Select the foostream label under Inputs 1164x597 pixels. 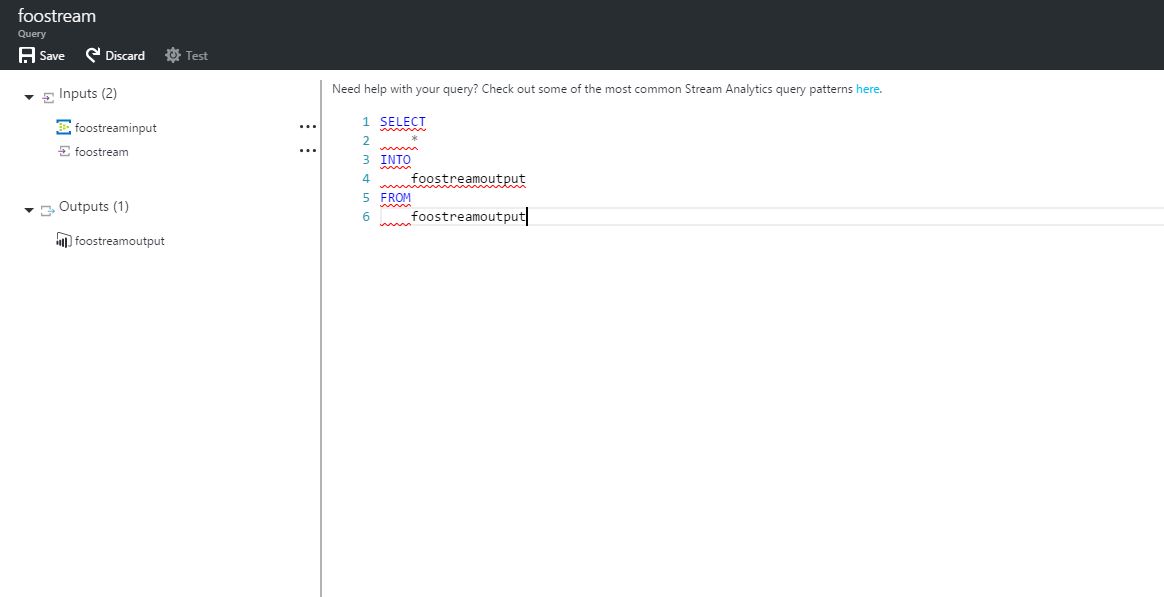click(x=101, y=152)
